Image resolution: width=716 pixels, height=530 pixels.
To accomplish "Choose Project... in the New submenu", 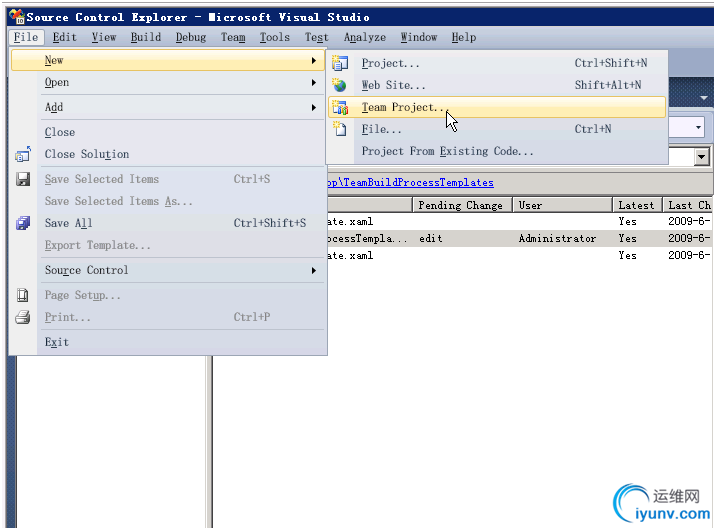I will pyautogui.click(x=497, y=63).
